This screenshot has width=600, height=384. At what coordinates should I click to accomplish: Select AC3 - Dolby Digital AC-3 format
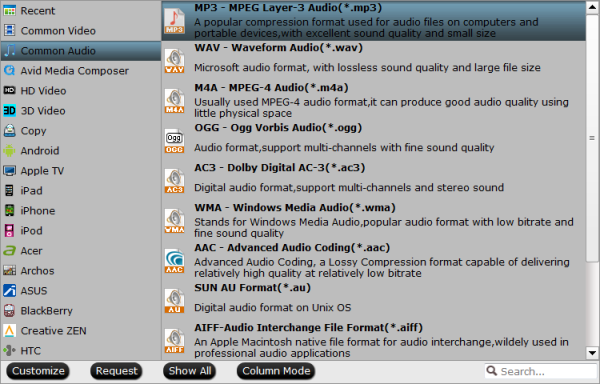click(374, 181)
